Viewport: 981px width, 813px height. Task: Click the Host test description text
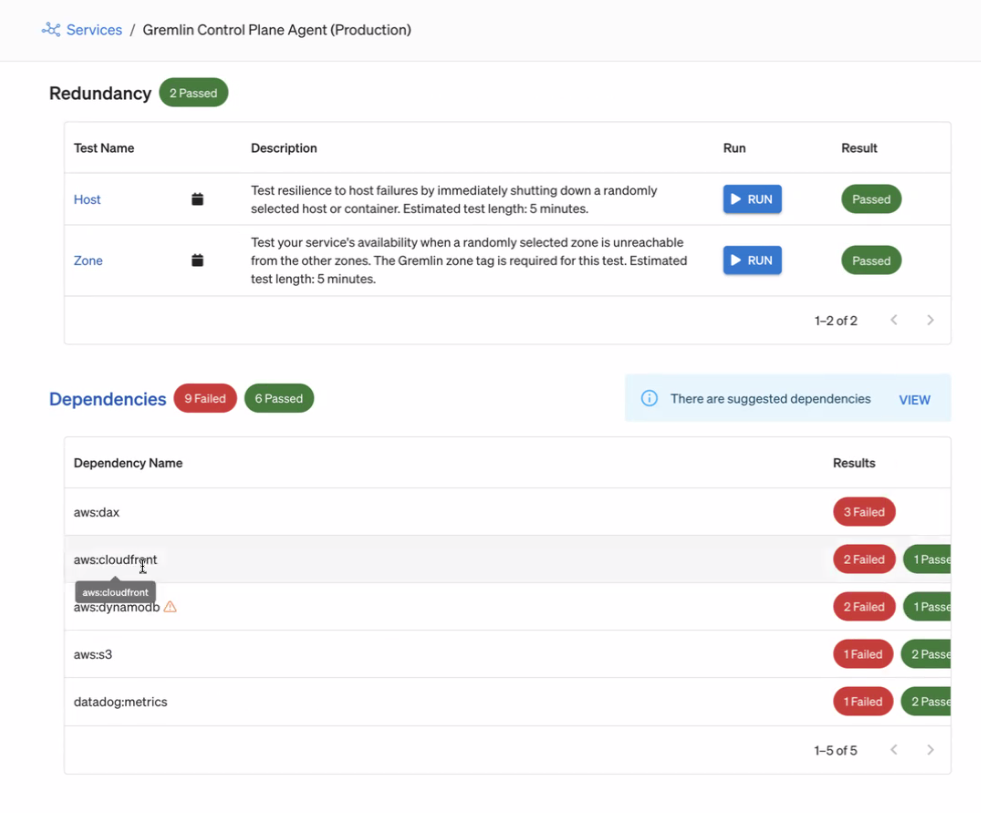point(454,199)
